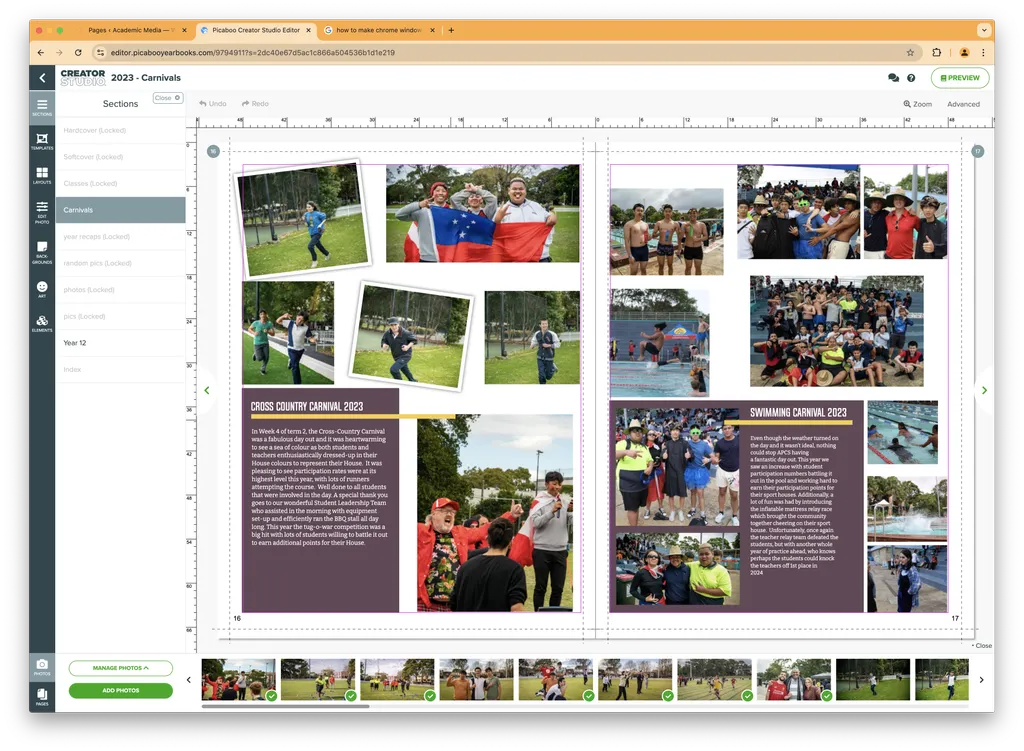Select the random pics (Locked) section
The image size is (1024, 751).
click(121, 263)
